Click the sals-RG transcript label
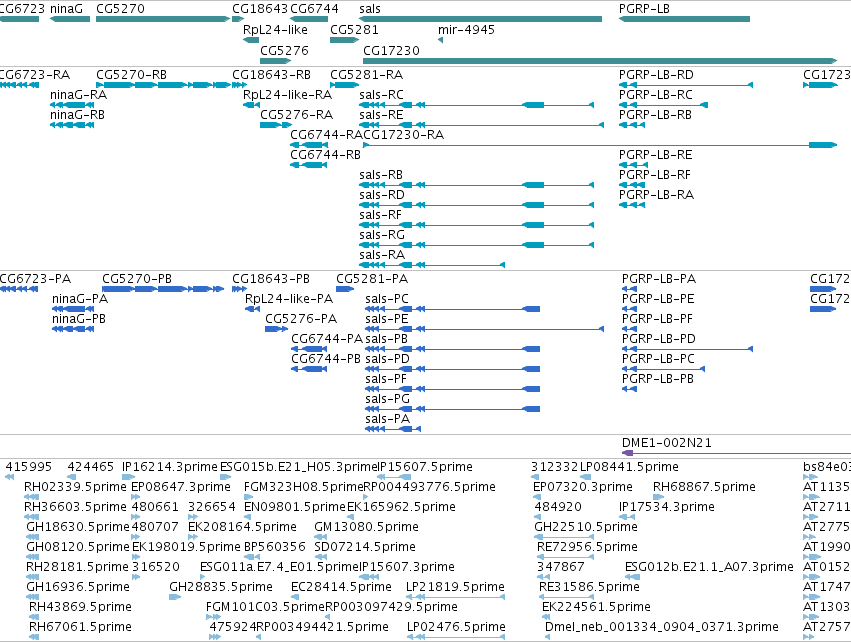Image resolution: width=851 pixels, height=642 pixels. tap(382, 234)
